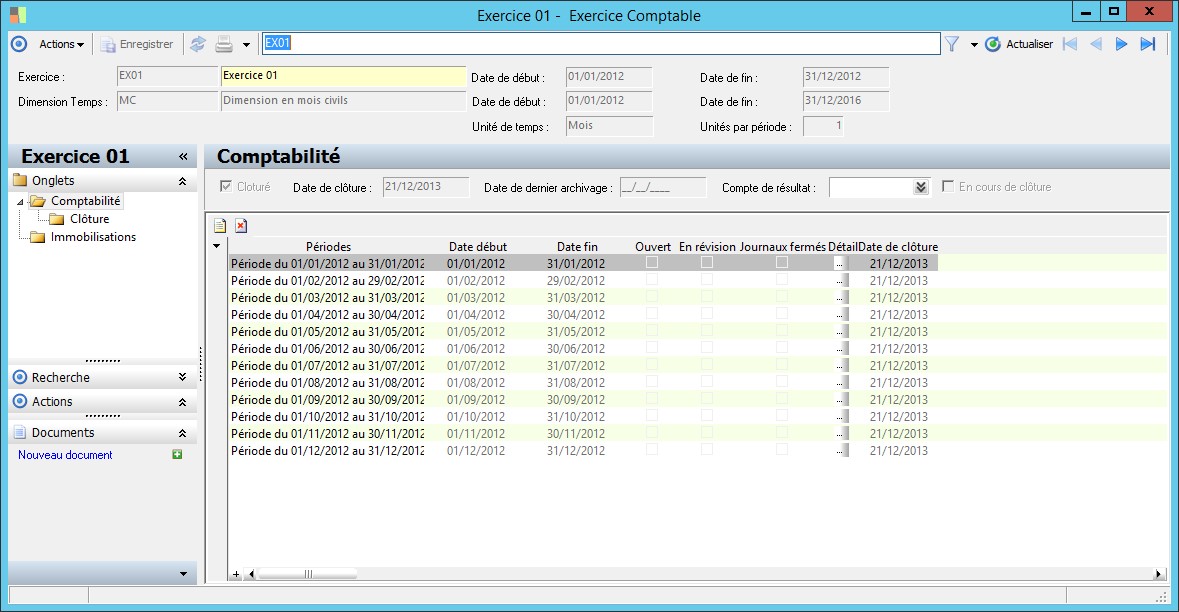
Task: Open the Compte de résultat dropdown
Action: (921, 188)
